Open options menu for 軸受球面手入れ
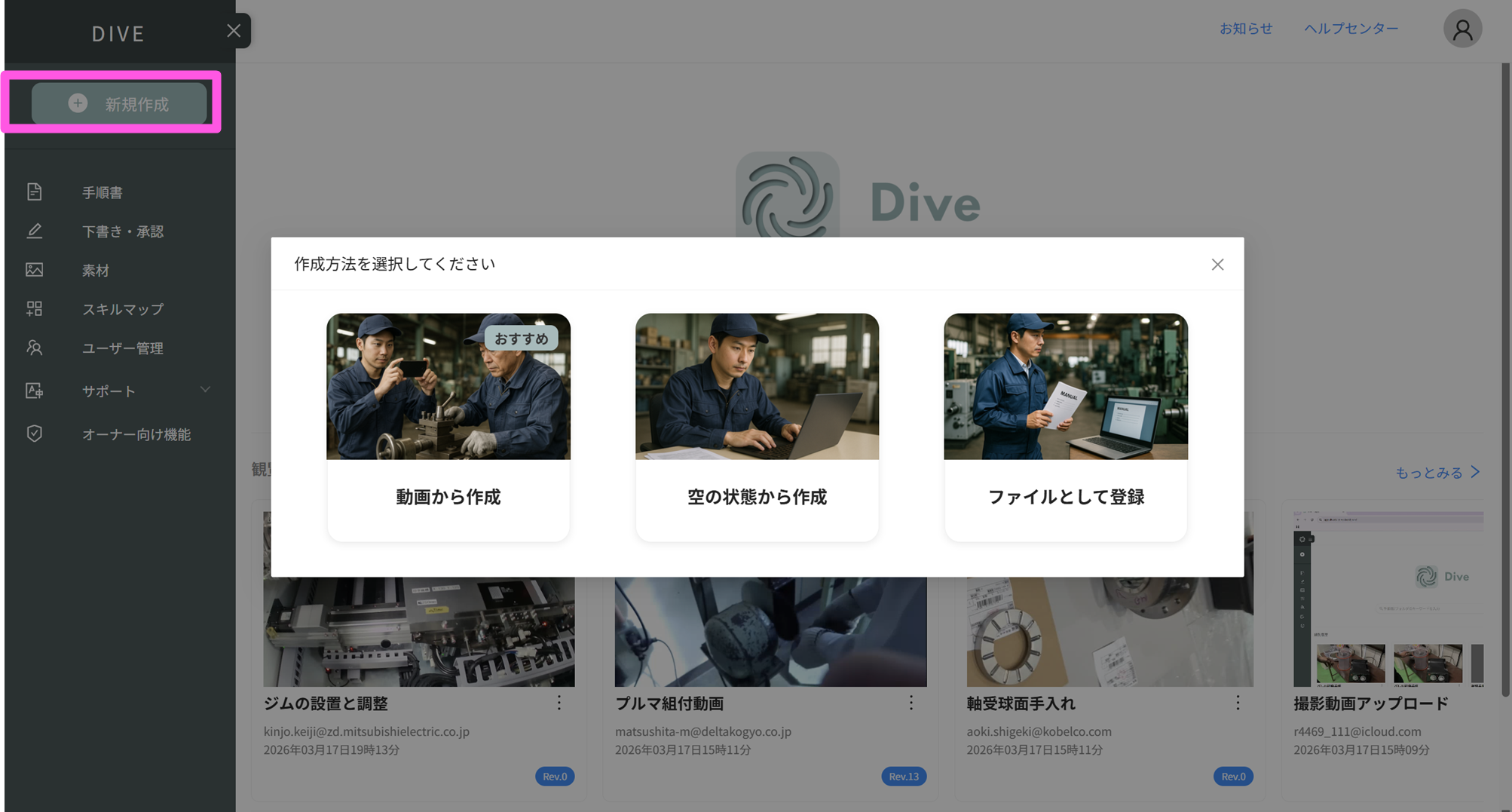Viewport: 1512px width, 812px height. tap(1238, 703)
